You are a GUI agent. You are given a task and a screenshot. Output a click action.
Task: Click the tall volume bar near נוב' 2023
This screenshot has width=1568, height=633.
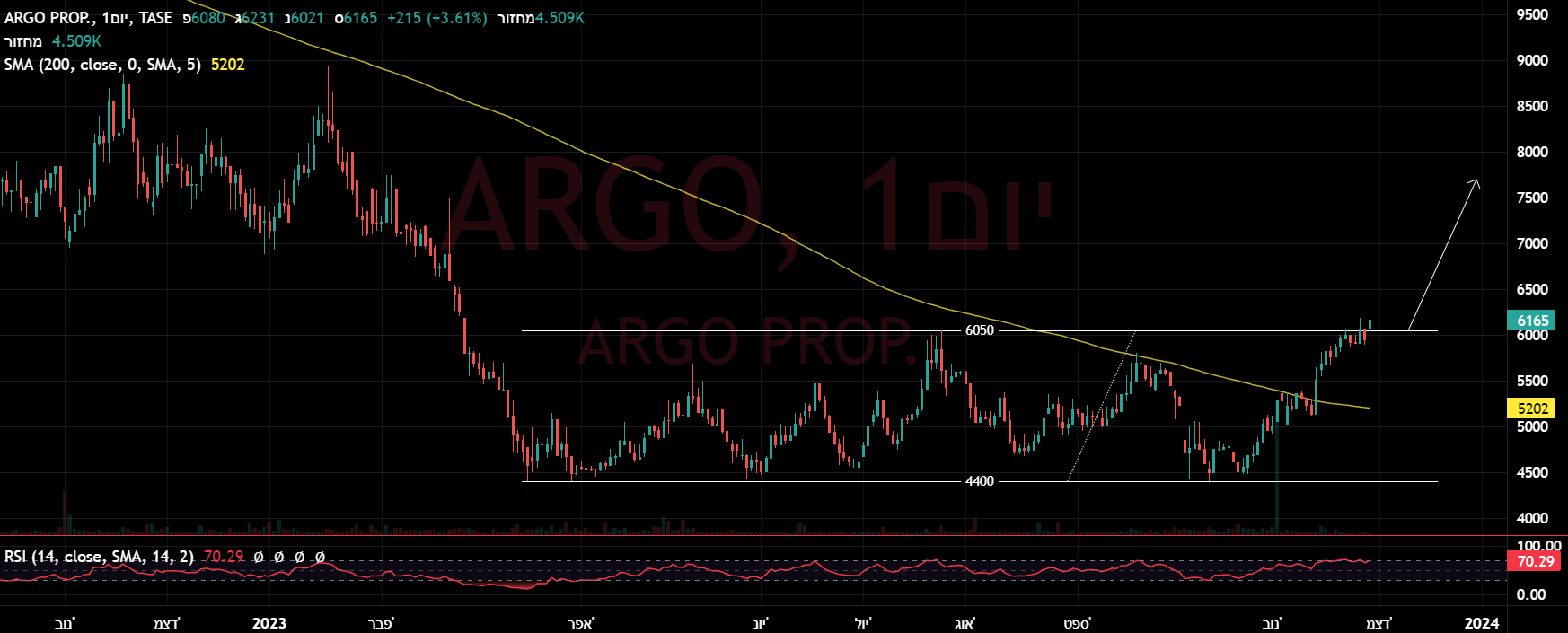point(1276,476)
